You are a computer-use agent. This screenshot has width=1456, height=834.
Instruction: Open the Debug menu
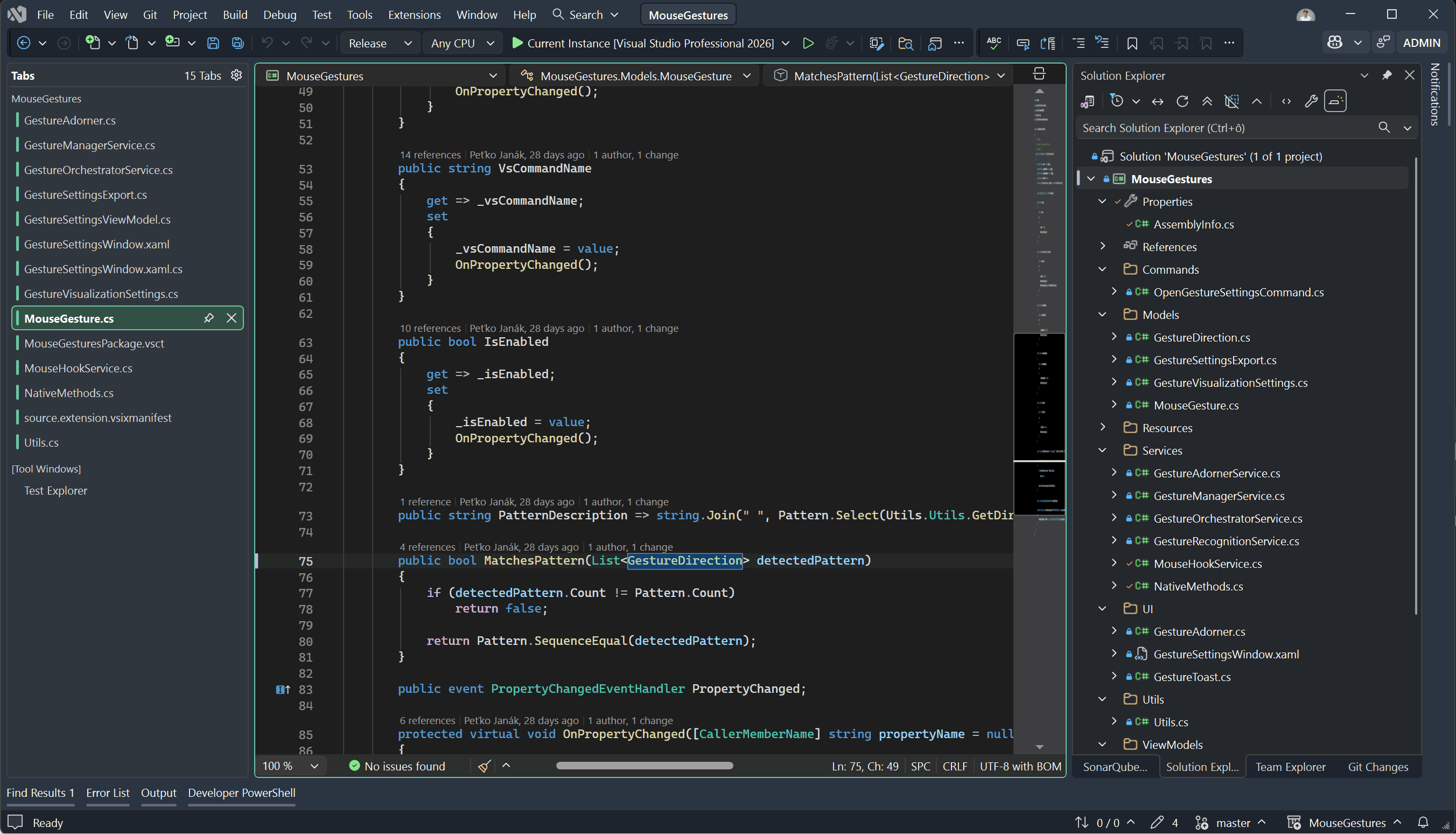click(x=280, y=15)
